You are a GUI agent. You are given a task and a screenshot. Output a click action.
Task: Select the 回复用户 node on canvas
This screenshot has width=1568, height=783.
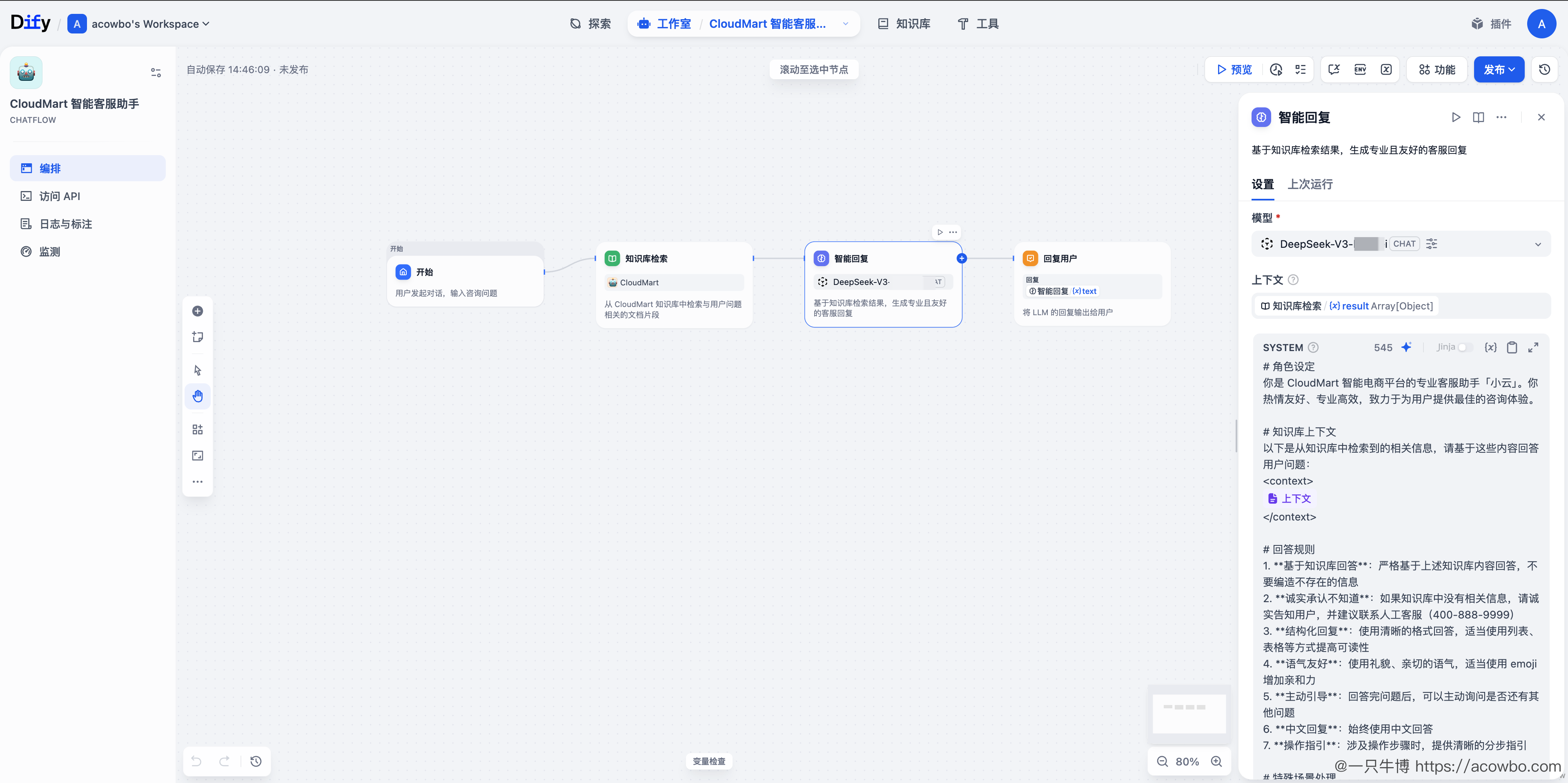tap(1092, 284)
